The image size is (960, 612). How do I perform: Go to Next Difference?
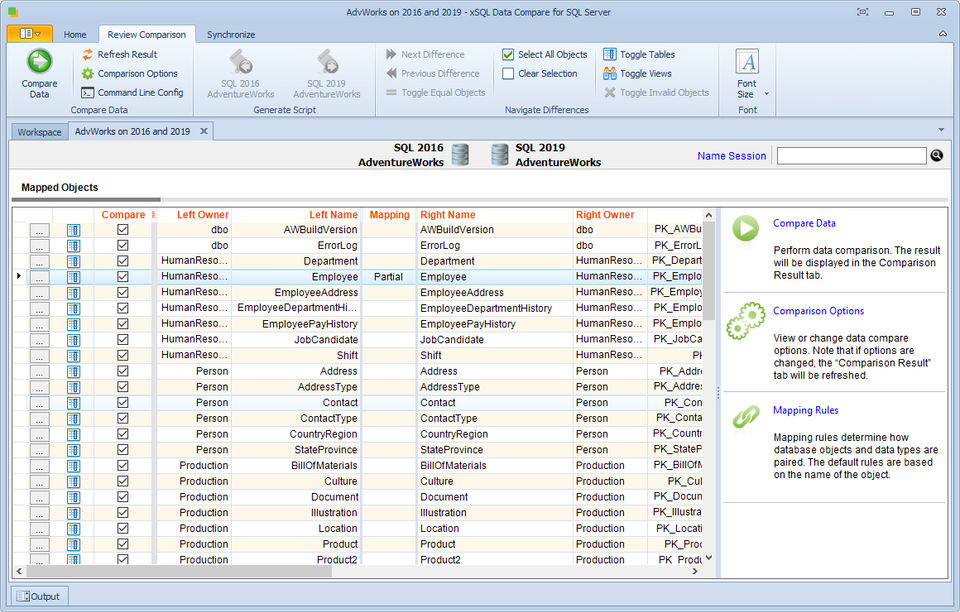tap(426, 54)
